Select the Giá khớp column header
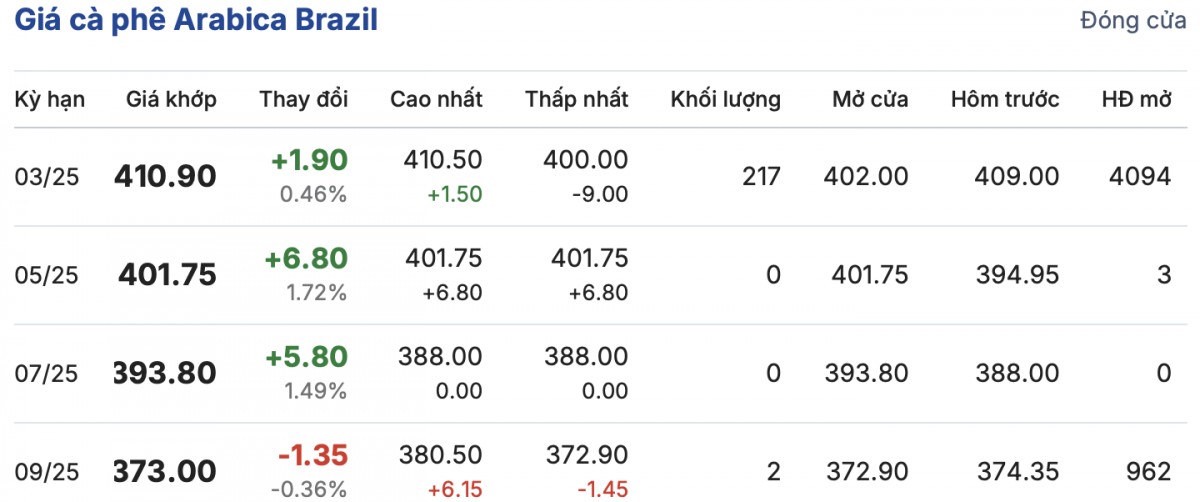The image size is (1200, 502). coord(171,99)
